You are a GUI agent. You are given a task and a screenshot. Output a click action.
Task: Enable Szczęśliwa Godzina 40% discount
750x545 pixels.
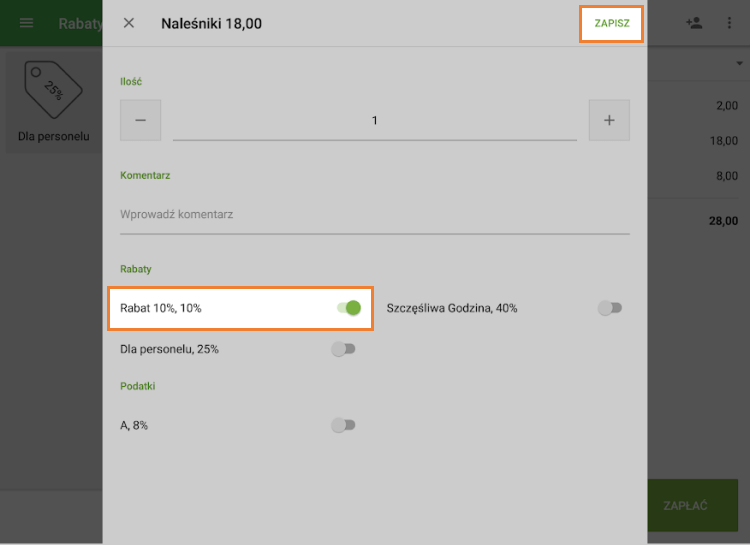point(609,308)
